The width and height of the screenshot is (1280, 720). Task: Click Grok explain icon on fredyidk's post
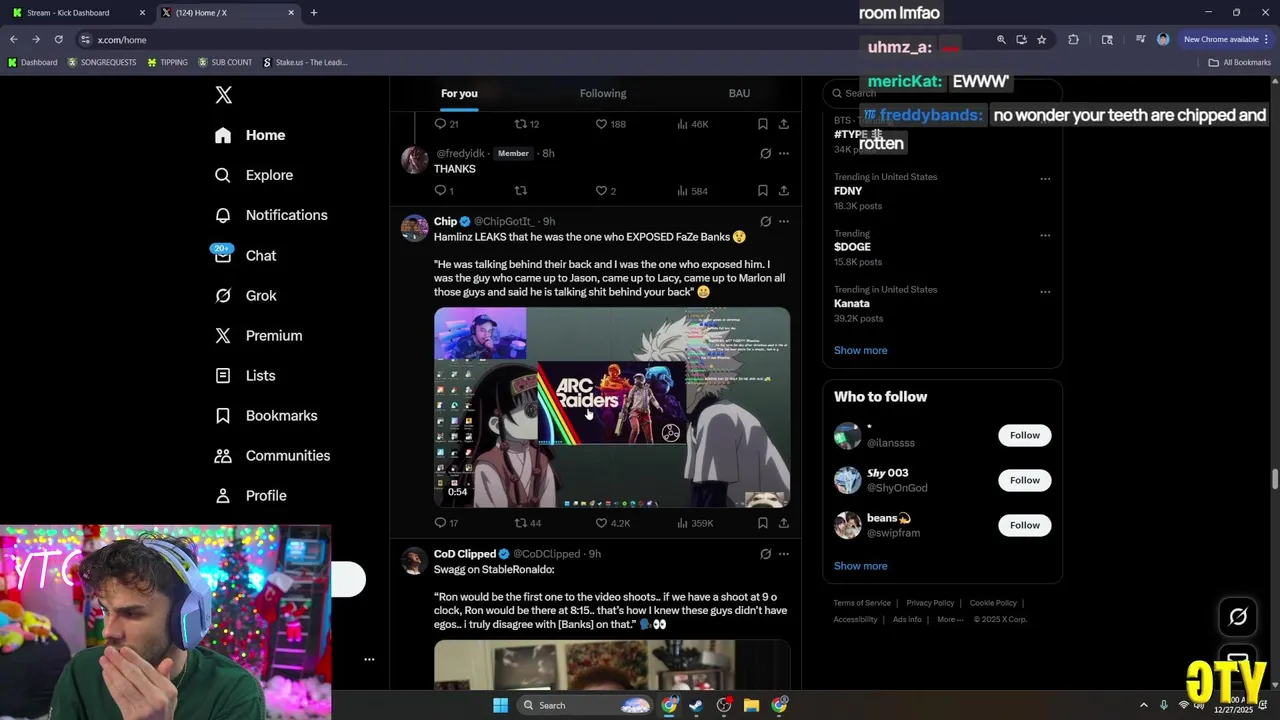[765, 153]
